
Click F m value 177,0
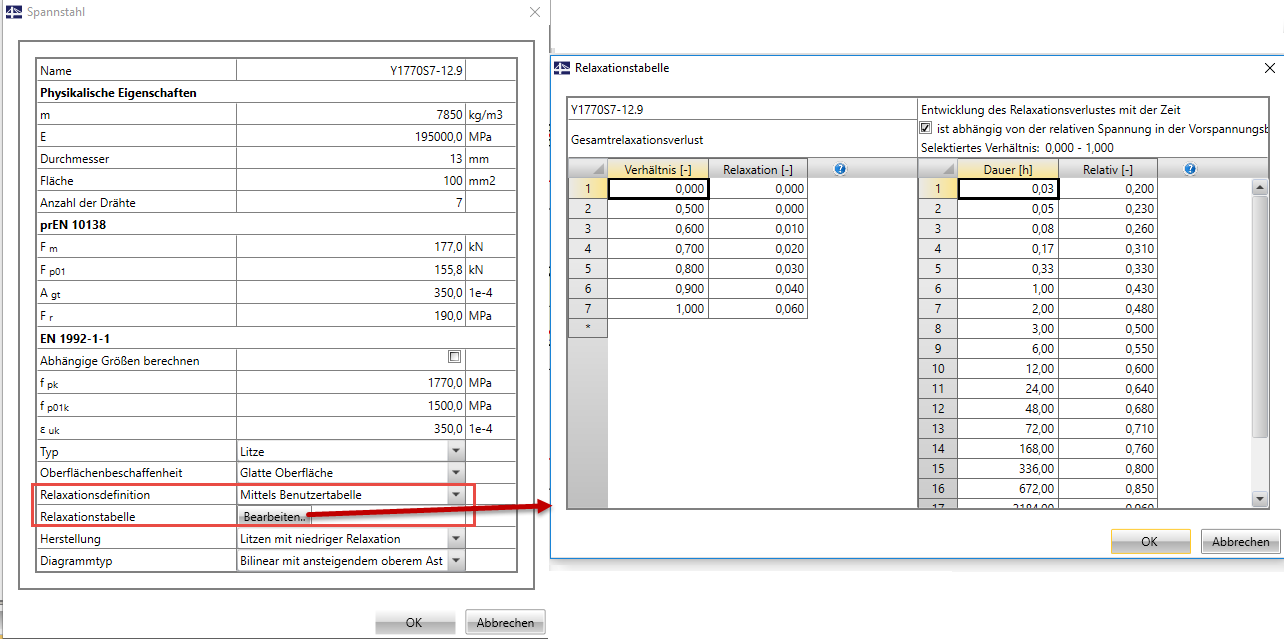pyautogui.click(x=351, y=247)
